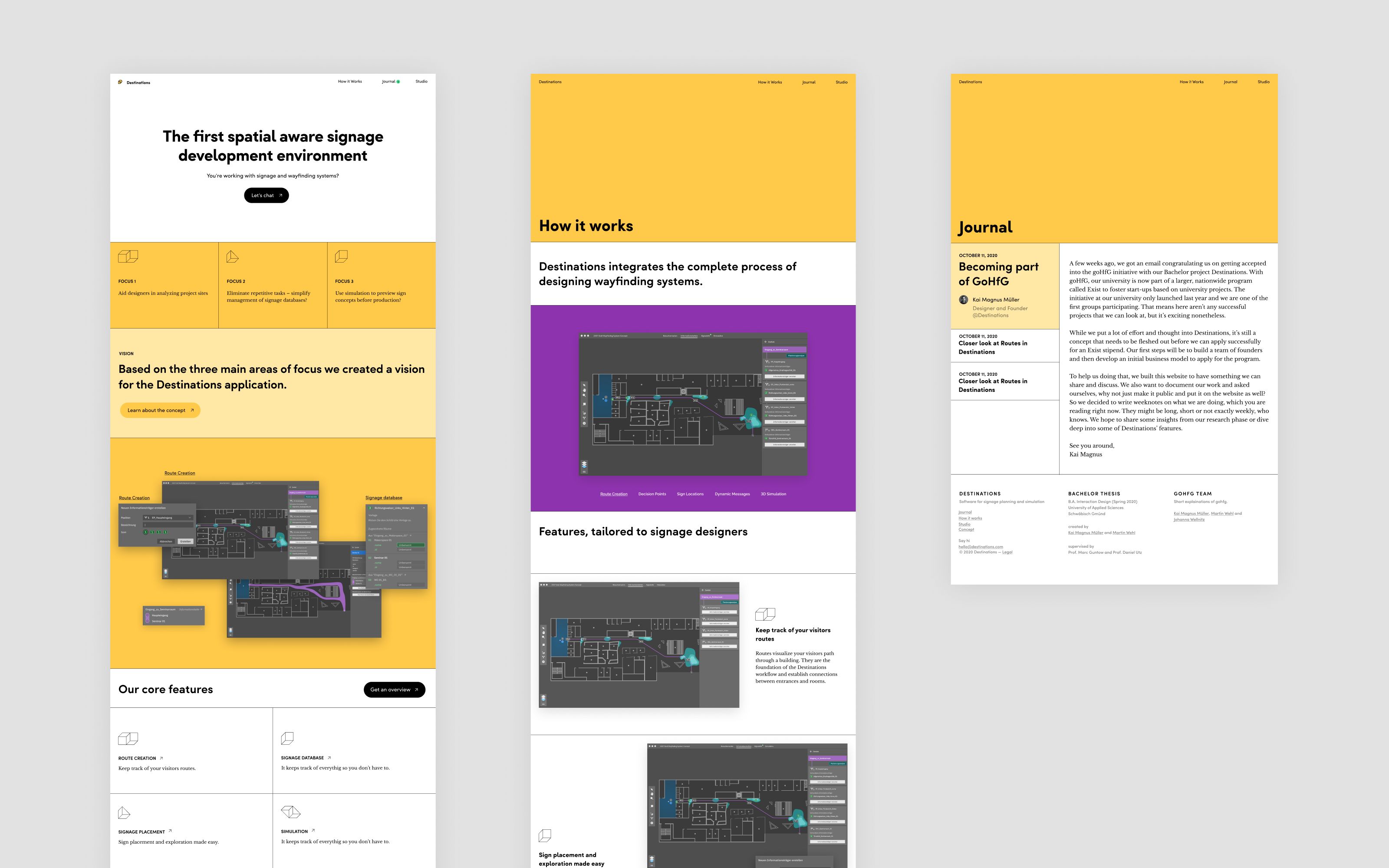Click the Destinations logo in the header
Image resolution: width=1389 pixels, height=868 pixels.
tap(134, 82)
